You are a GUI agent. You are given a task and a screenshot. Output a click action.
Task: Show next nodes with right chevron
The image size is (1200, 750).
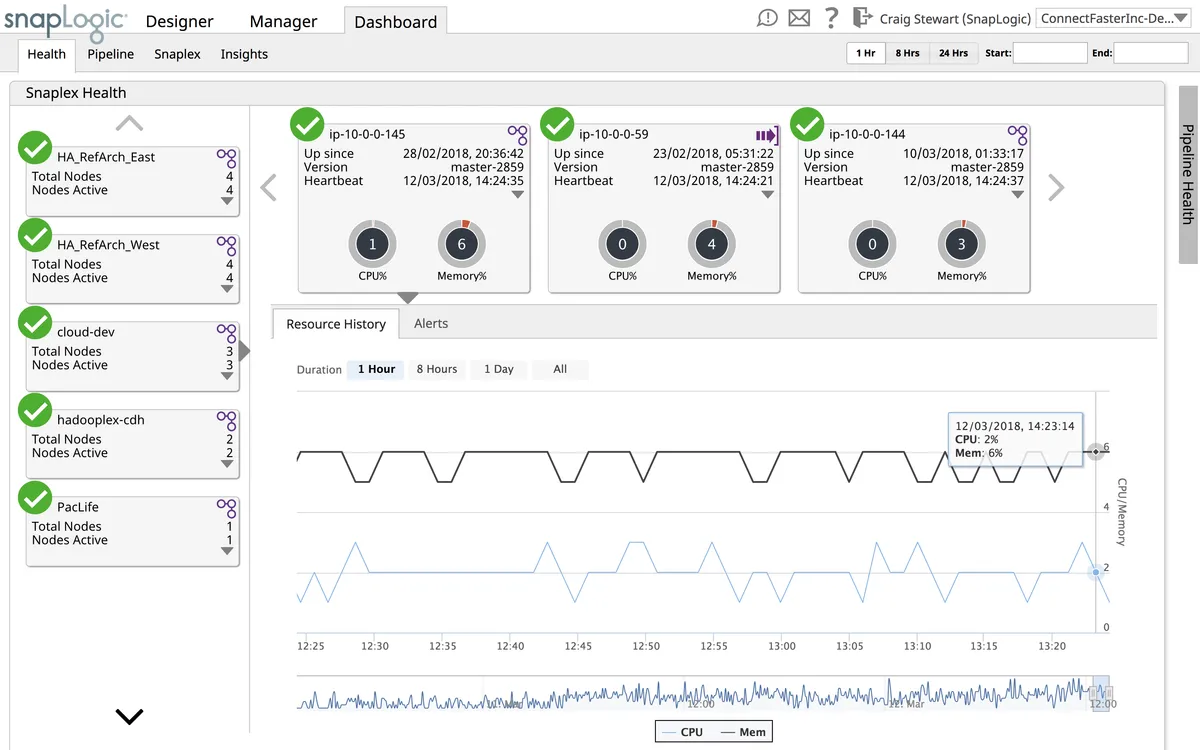(x=1056, y=187)
